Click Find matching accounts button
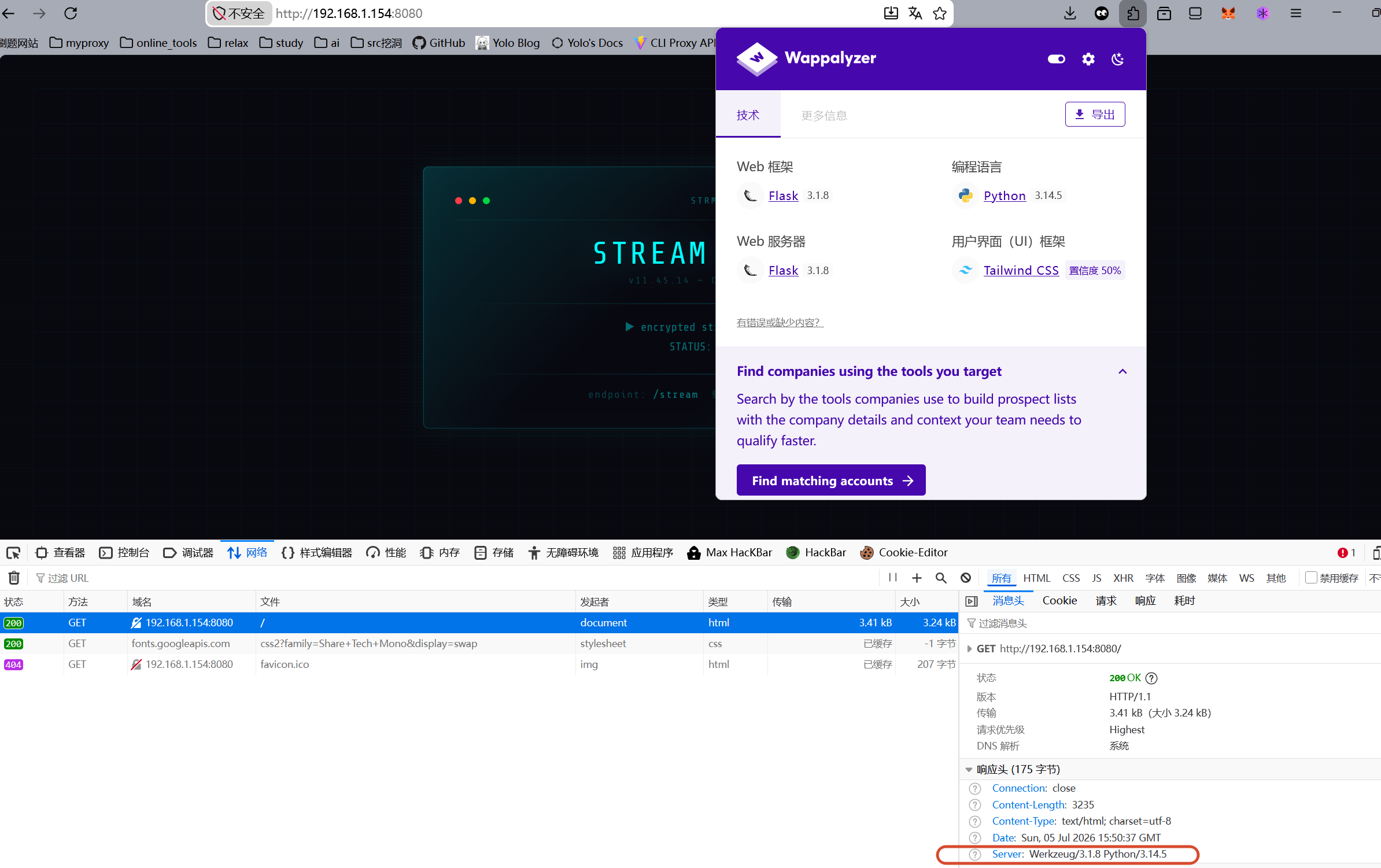1381x868 pixels. coord(831,480)
